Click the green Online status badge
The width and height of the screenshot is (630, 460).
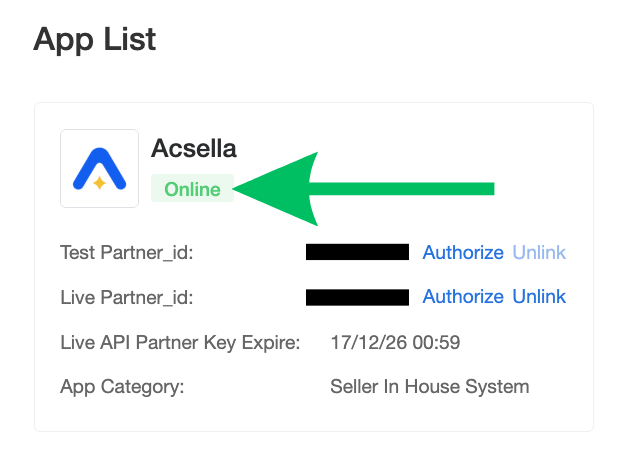[x=192, y=188]
